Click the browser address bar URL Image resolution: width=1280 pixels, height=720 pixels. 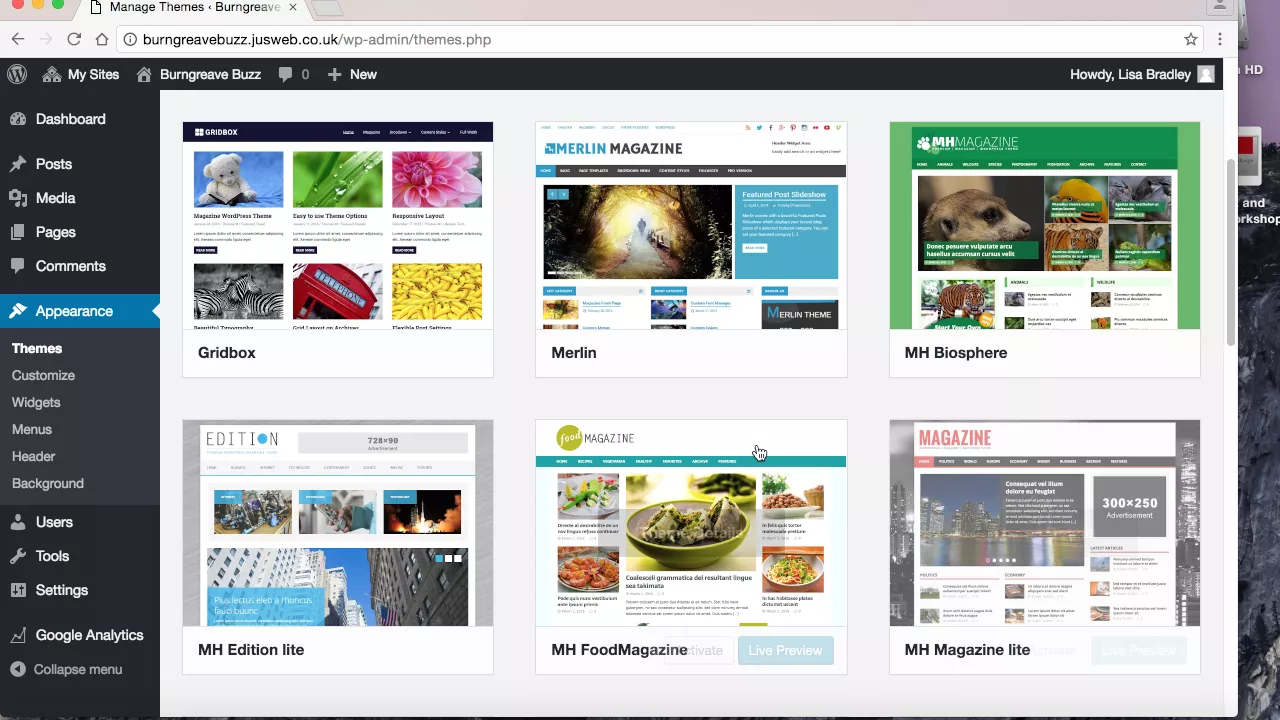point(317,40)
